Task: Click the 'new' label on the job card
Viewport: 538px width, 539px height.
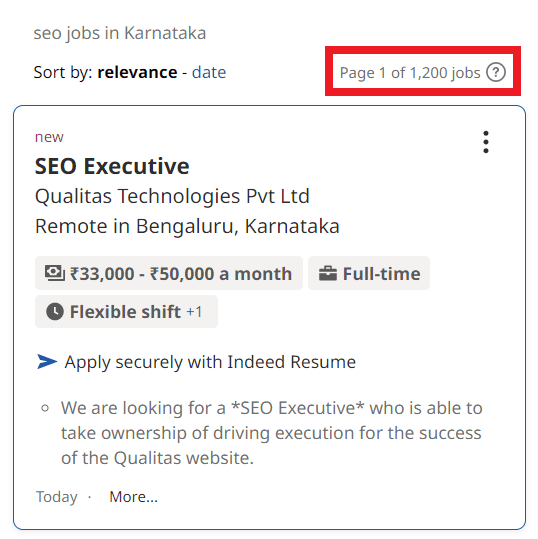Action: pos(49,137)
